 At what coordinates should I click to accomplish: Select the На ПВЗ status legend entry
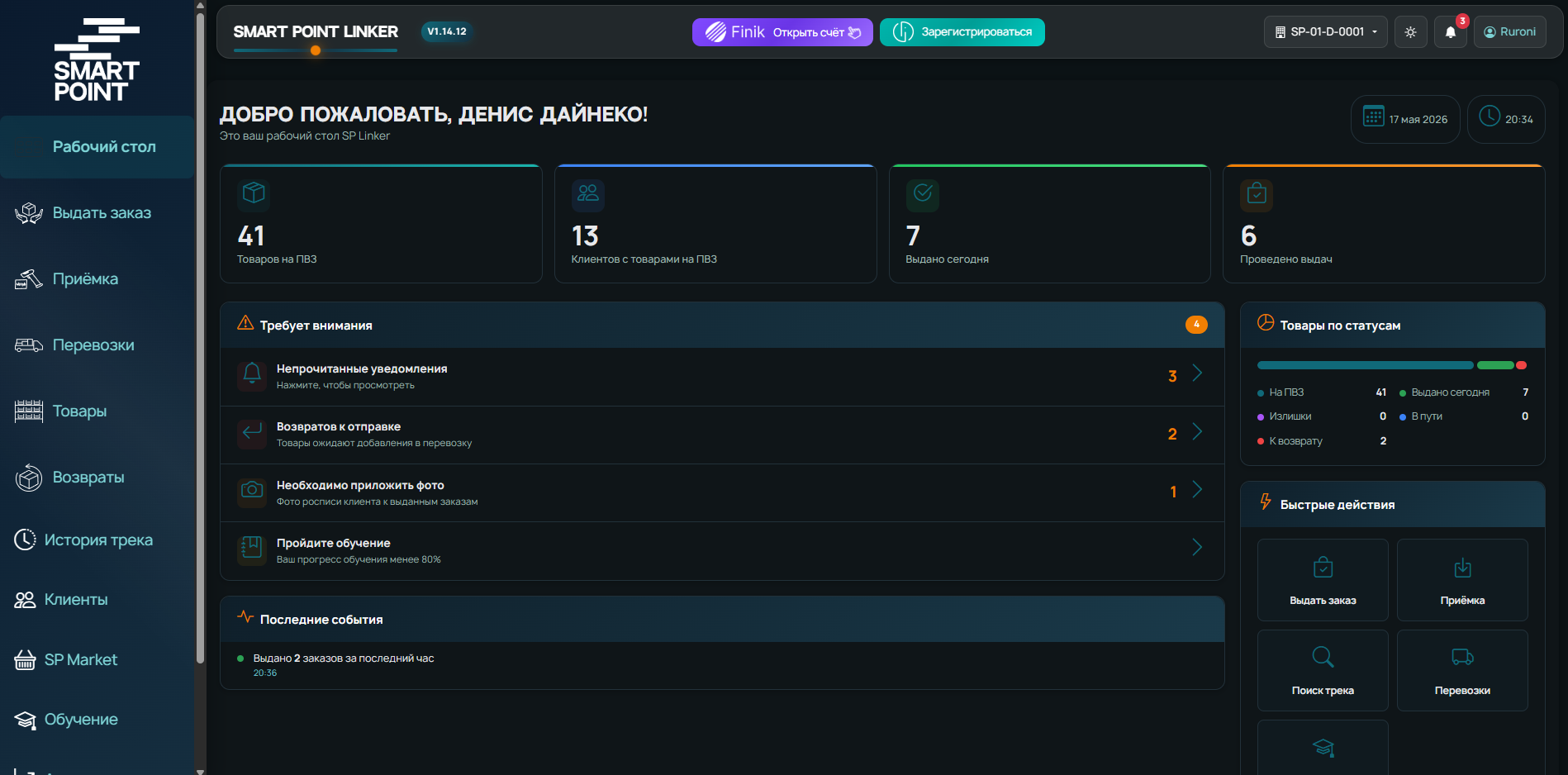(x=1322, y=392)
